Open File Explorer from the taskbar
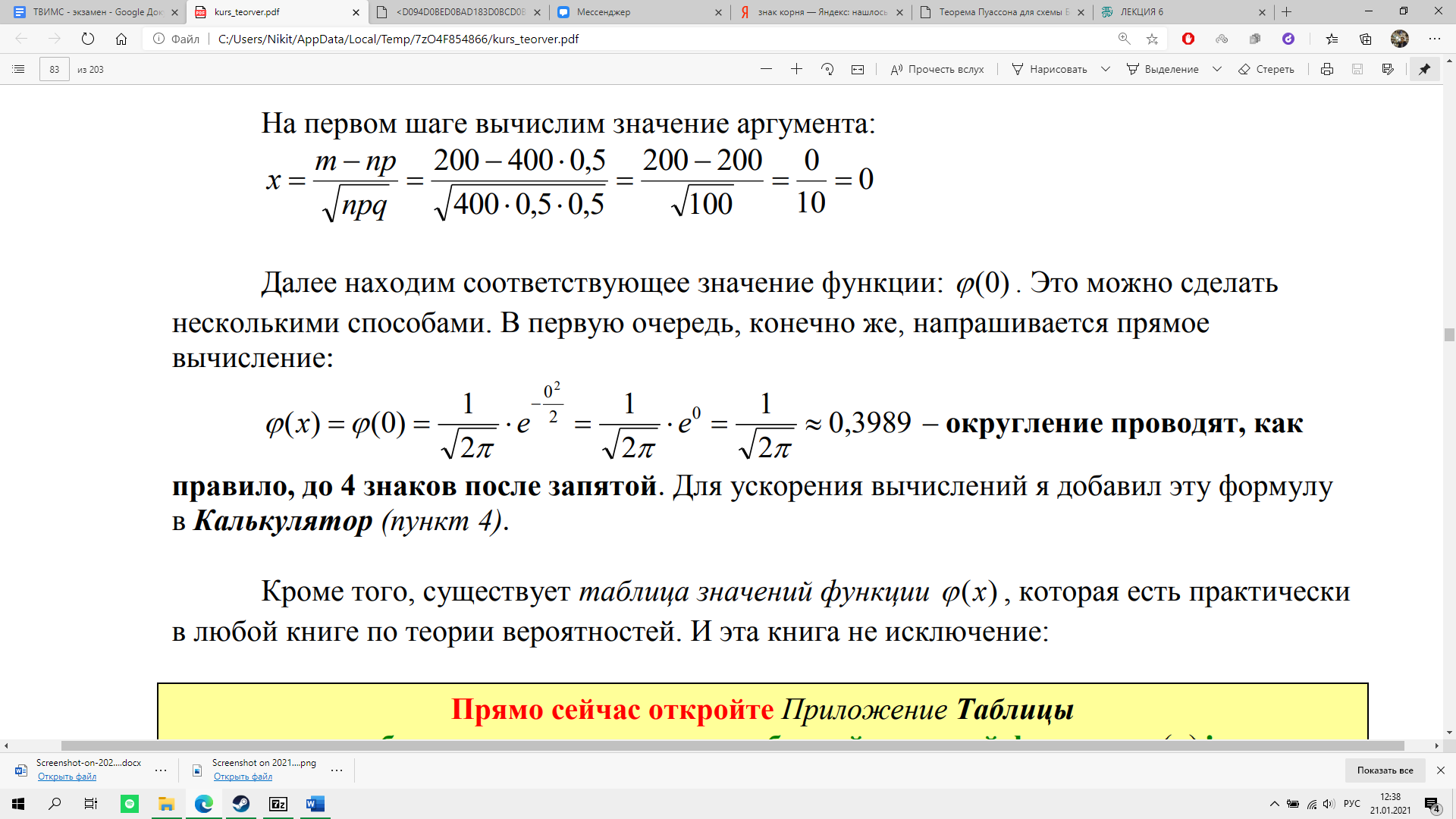 [x=166, y=804]
